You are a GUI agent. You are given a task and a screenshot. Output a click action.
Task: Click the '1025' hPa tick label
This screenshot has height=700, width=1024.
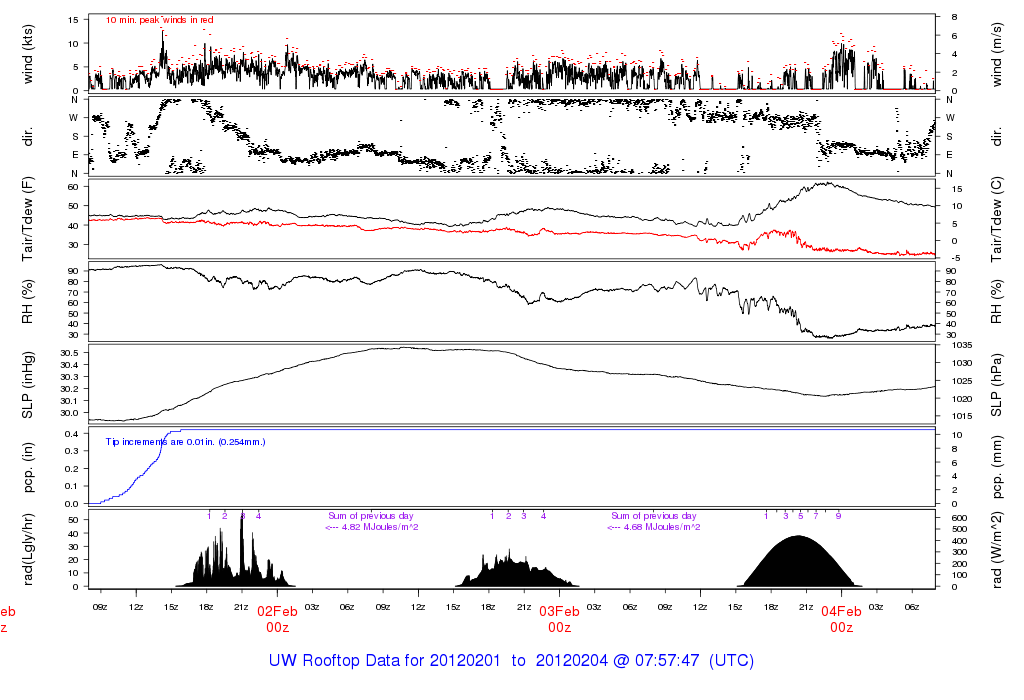click(x=963, y=381)
